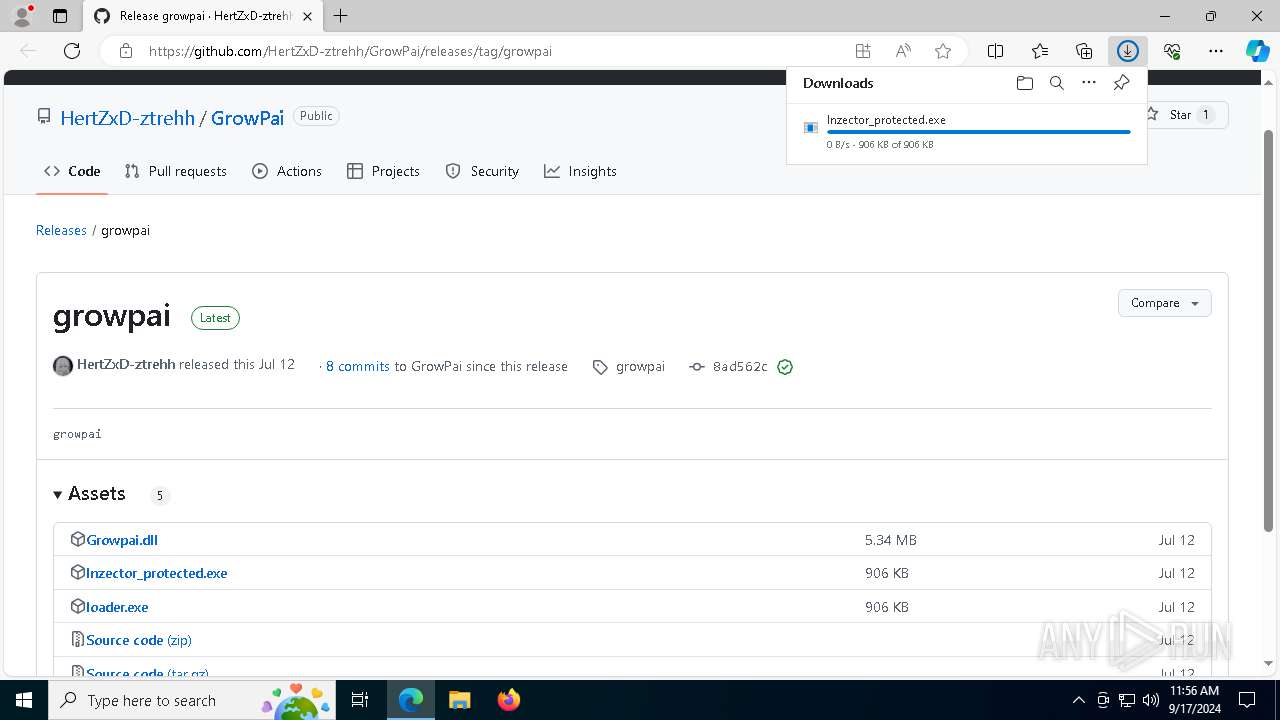1280x720 pixels.
Task: Activate Read aloud icon
Action: coord(903,51)
